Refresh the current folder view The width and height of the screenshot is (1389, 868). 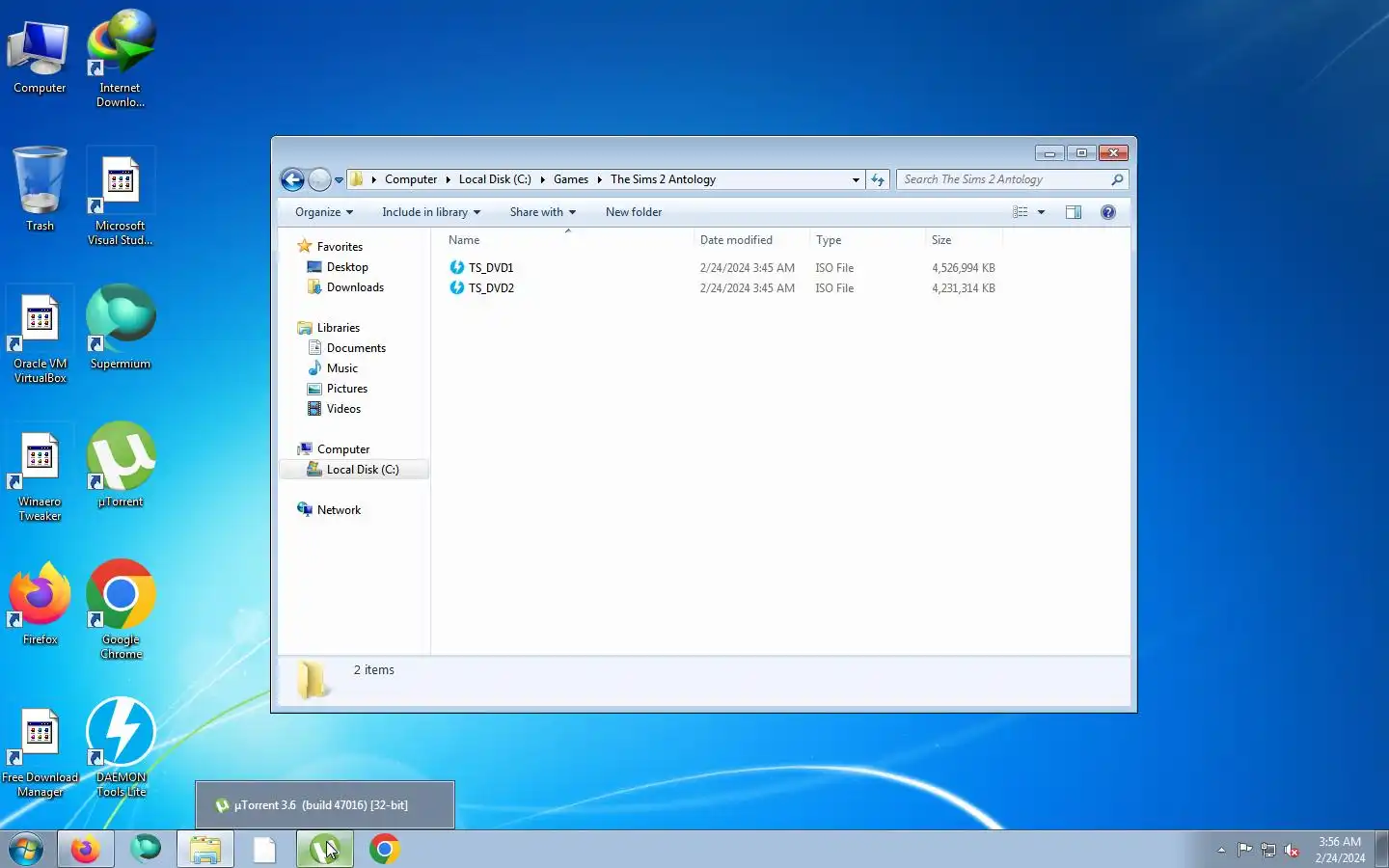[x=878, y=179]
